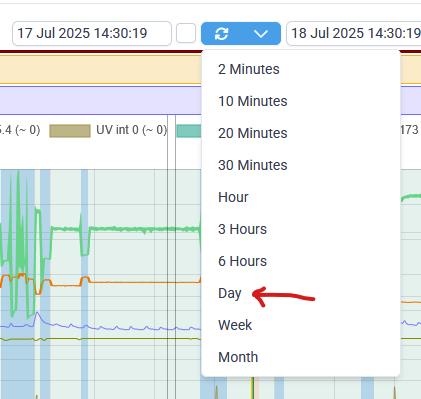
Task: Pick the Hour range option
Action: [x=301, y=197]
